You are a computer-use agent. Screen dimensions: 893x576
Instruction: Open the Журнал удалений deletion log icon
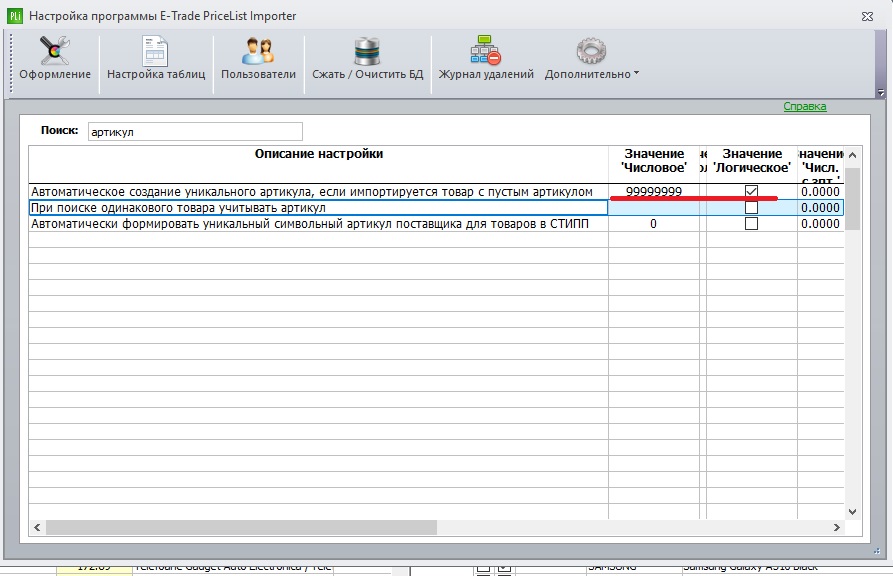pos(485,50)
